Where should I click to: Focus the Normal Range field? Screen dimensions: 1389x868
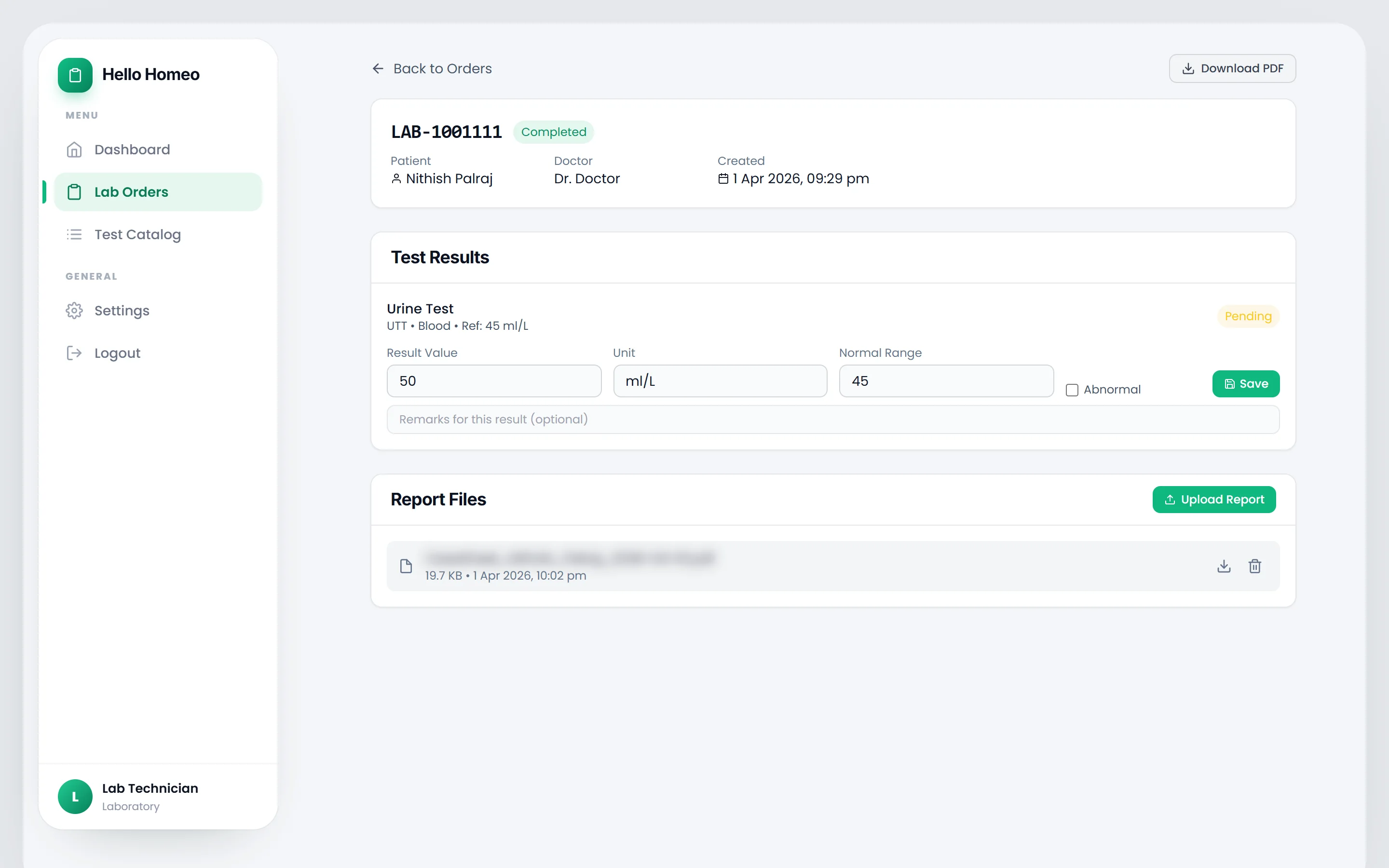coord(946,381)
